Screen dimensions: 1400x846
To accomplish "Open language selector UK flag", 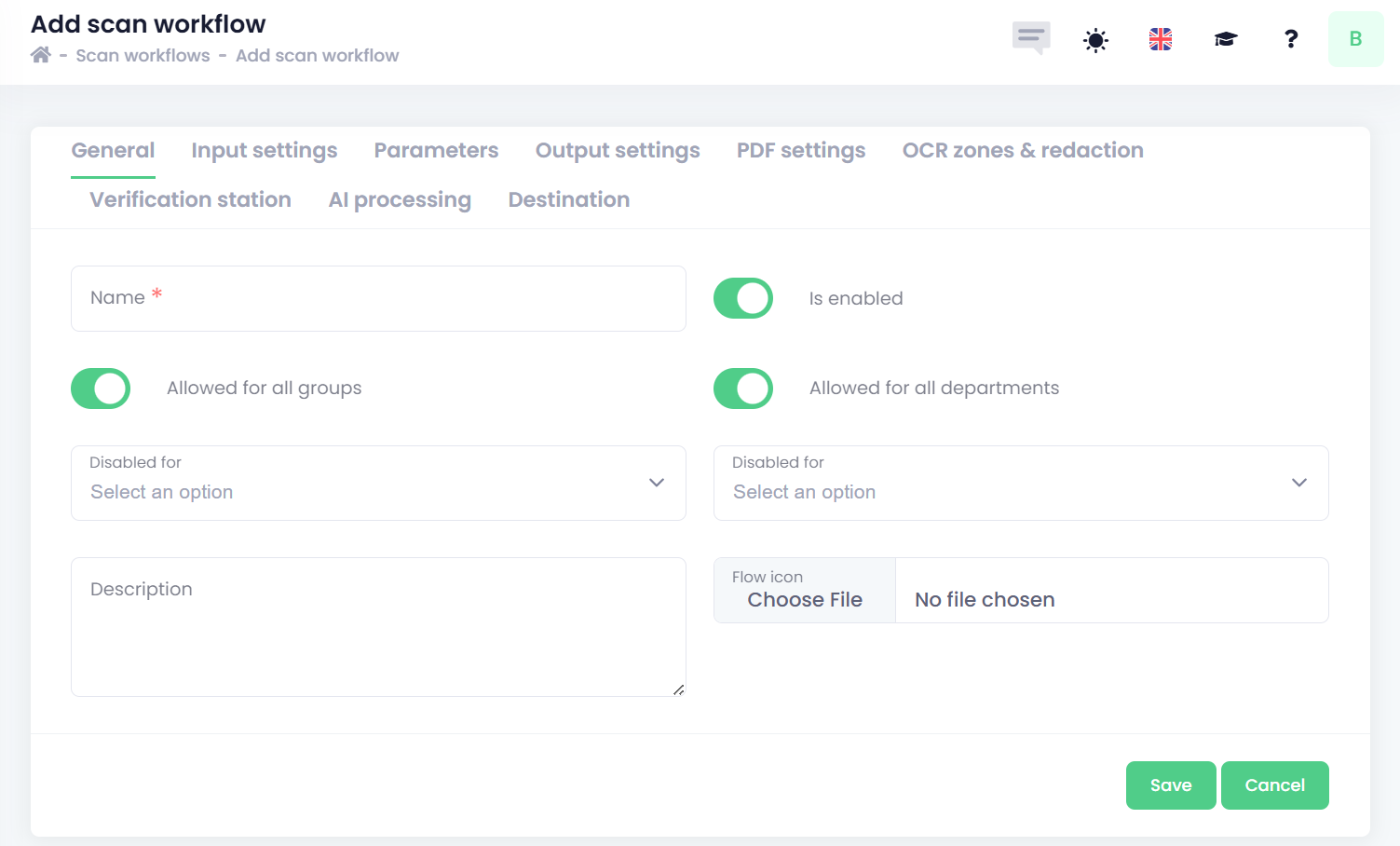I will tap(1161, 39).
